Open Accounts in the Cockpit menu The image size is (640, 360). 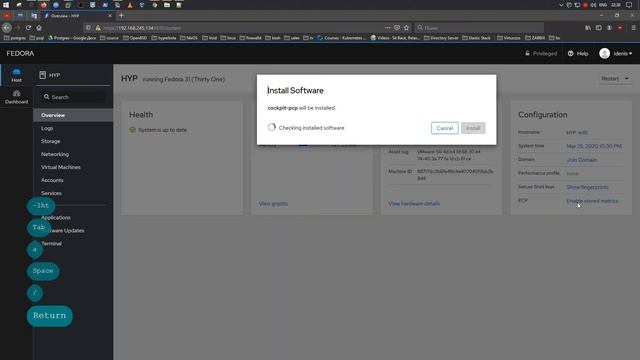52,180
